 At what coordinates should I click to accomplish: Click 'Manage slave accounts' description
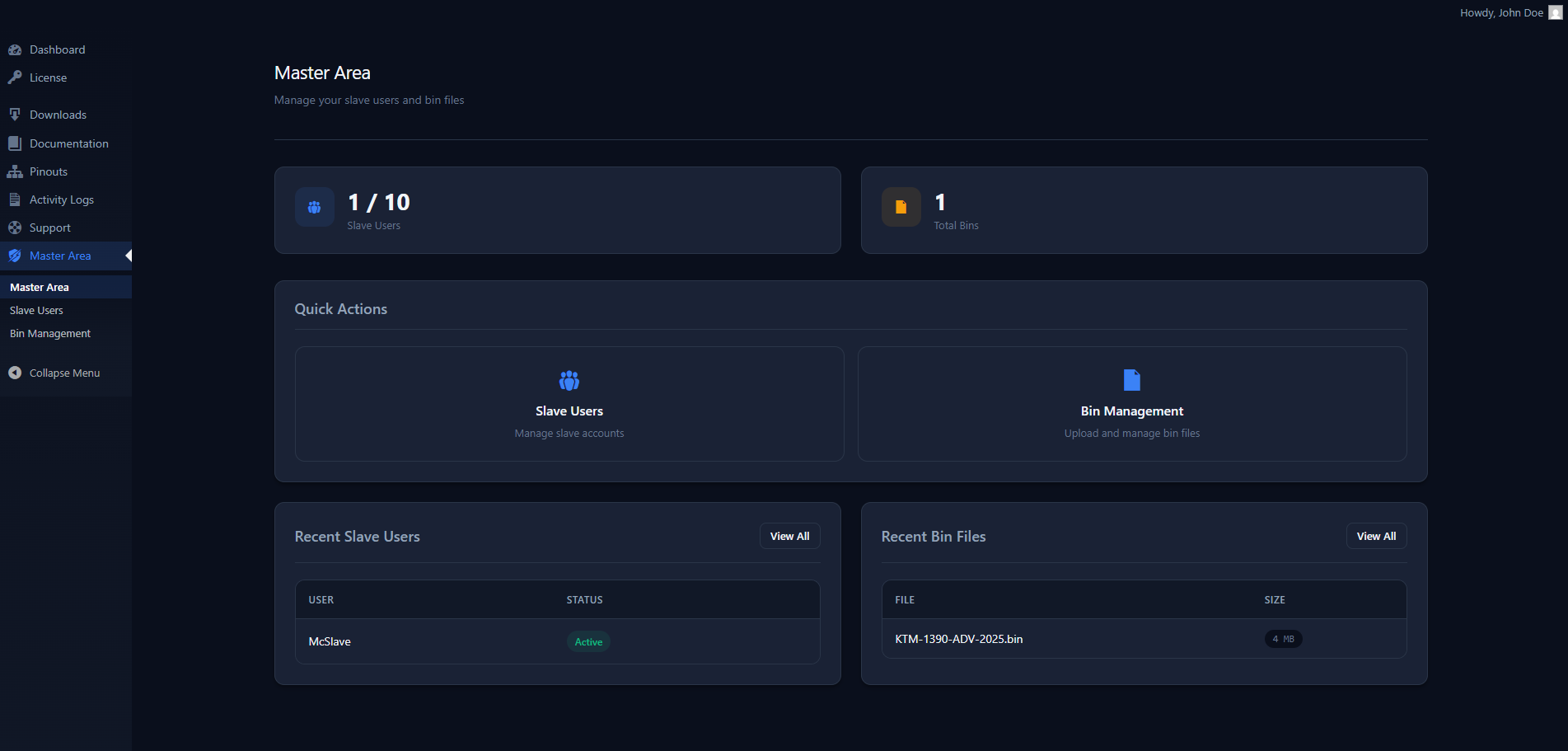point(569,433)
